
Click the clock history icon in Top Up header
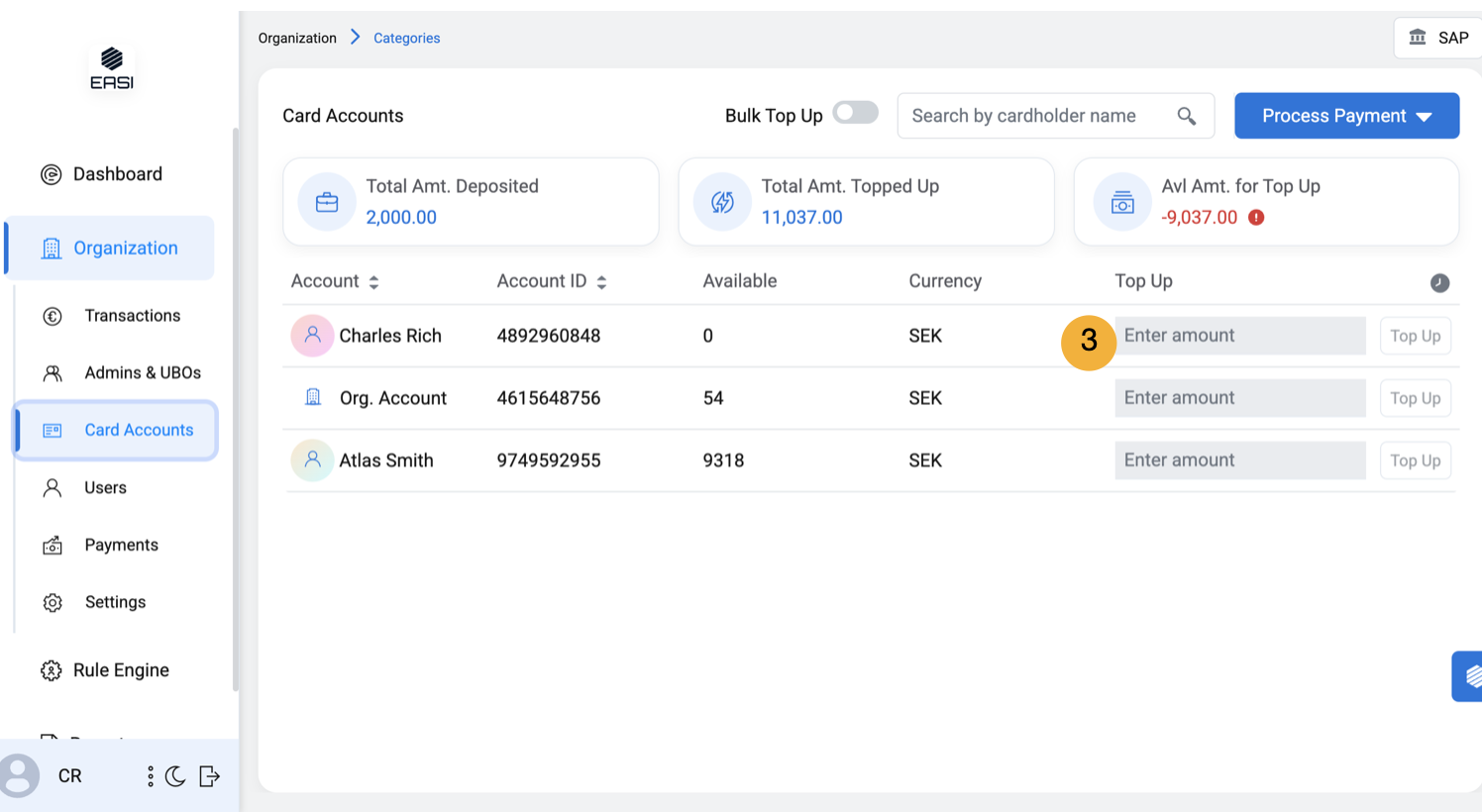coord(1439,283)
